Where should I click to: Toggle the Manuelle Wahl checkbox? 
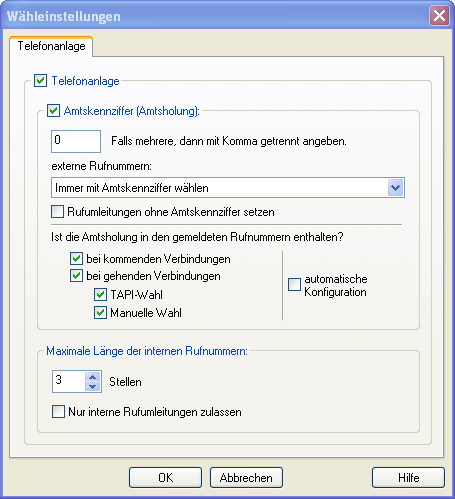100,313
